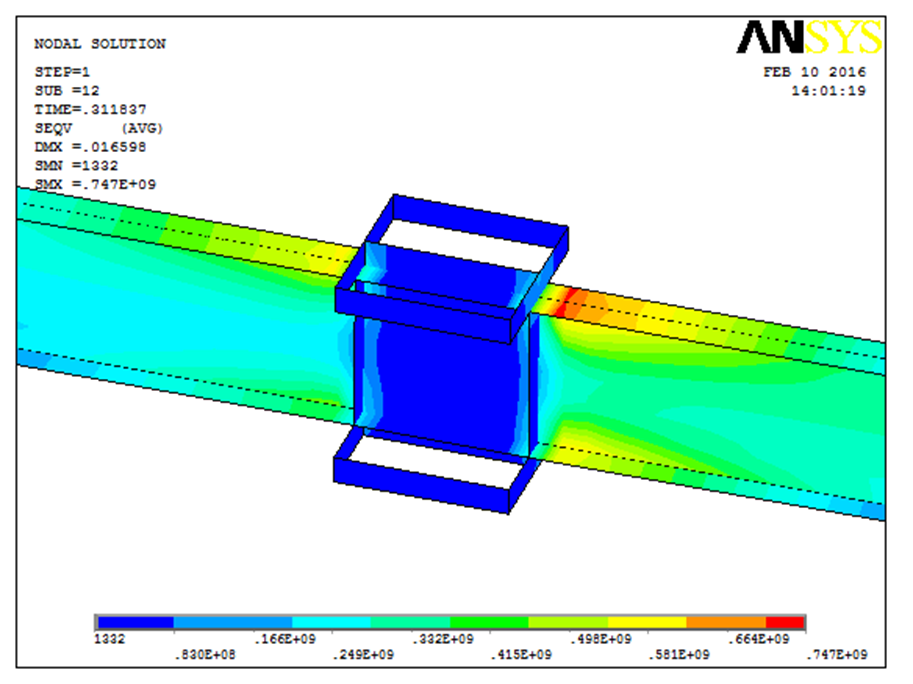Click the SMX =.747E+09 value

(95, 184)
